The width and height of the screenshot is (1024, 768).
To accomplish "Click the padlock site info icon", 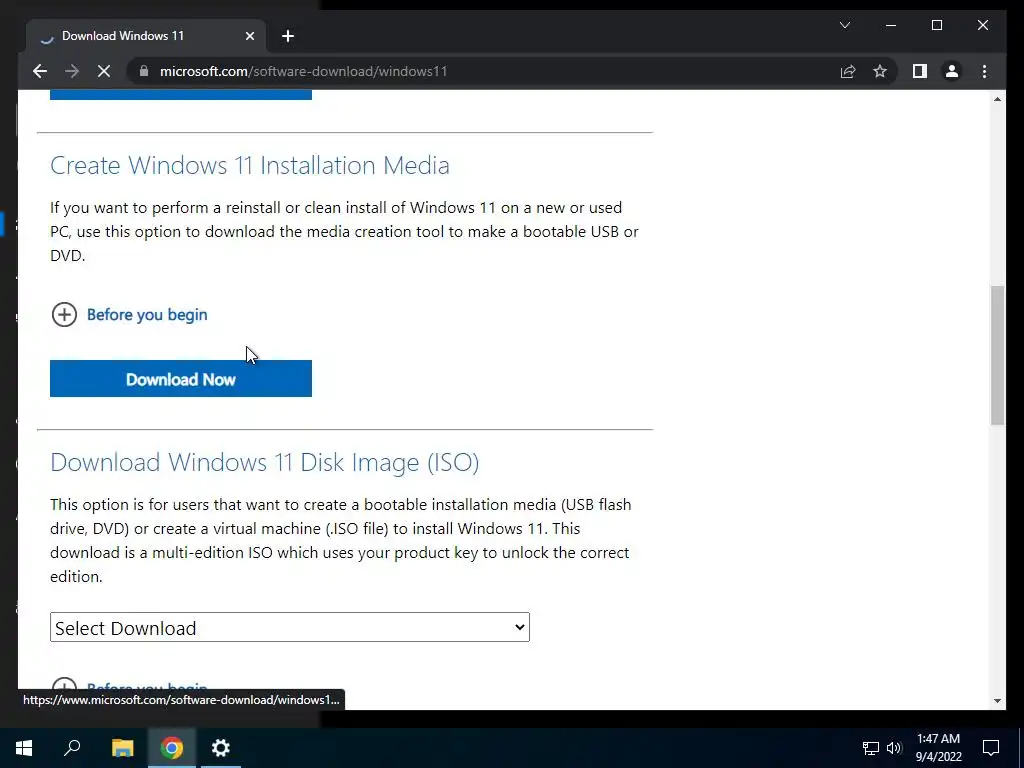I will click(144, 71).
